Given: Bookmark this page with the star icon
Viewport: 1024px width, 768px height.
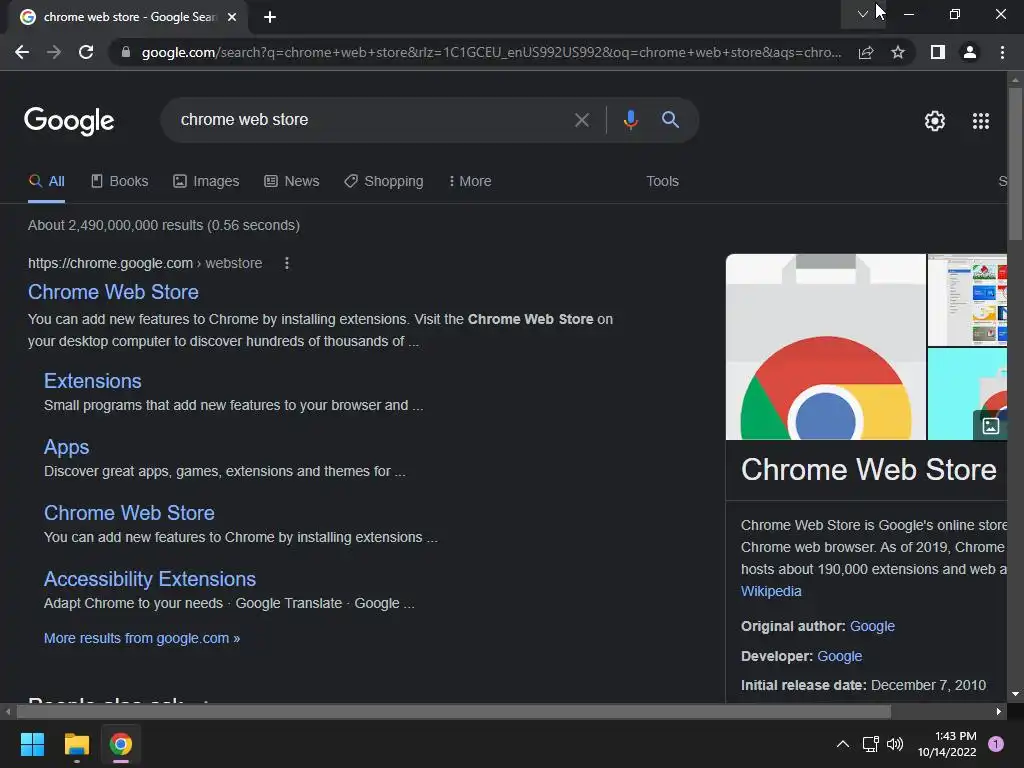Looking at the screenshot, I should click(x=898, y=52).
